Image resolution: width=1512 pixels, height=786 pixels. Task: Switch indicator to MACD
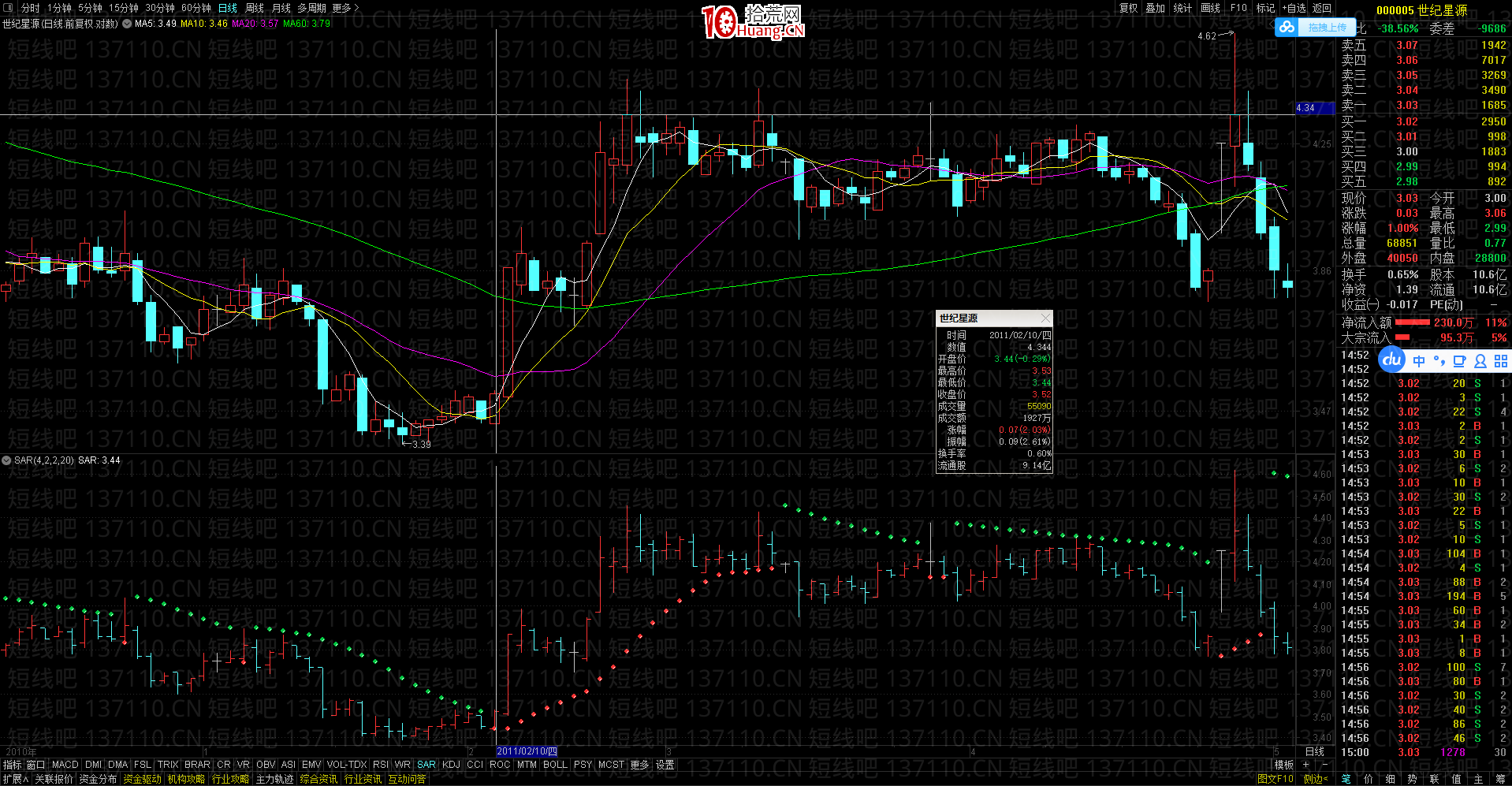pyautogui.click(x=65, y=765)
